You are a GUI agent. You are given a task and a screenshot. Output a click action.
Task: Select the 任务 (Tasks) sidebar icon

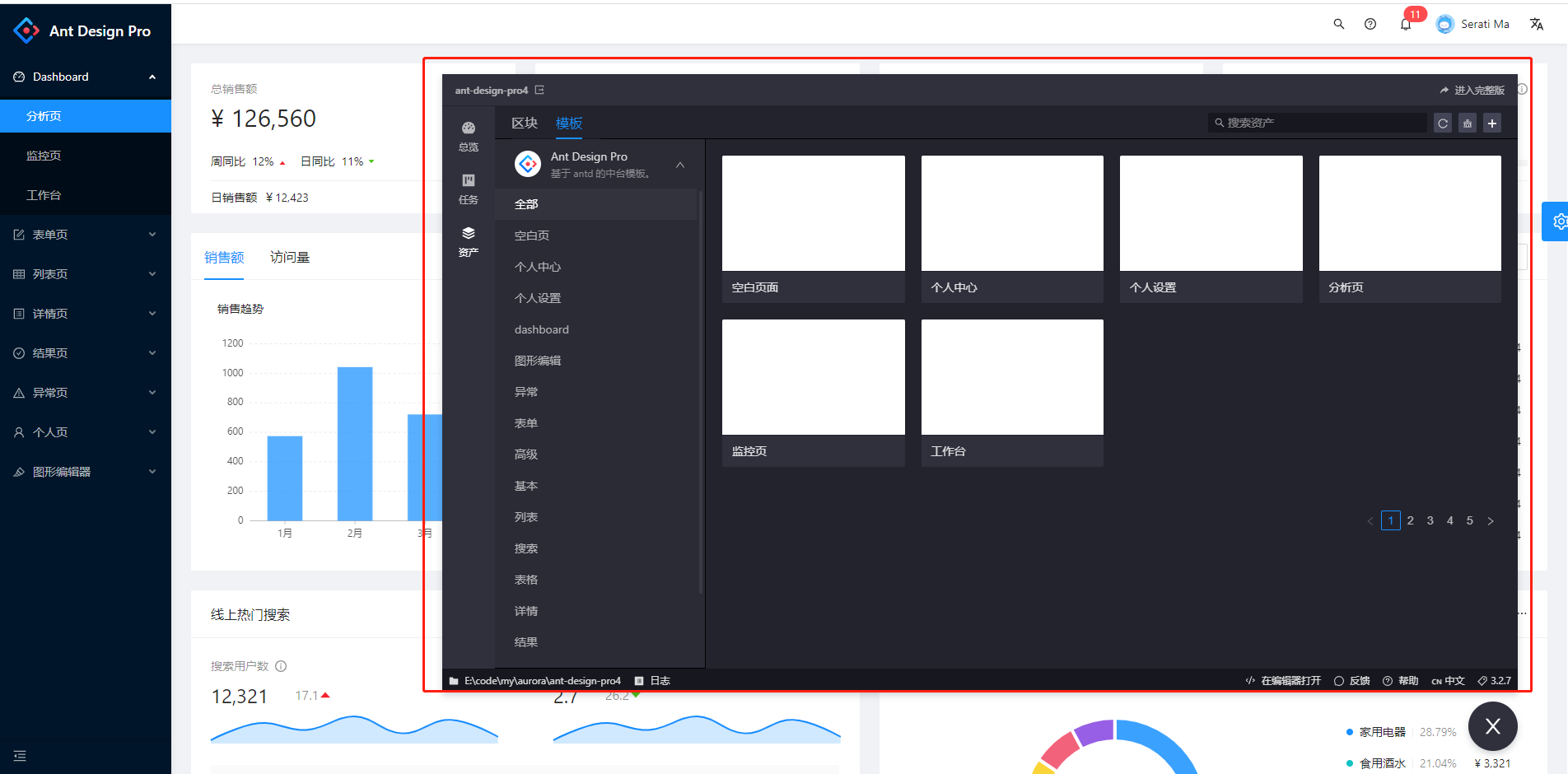tap(468, 183)
